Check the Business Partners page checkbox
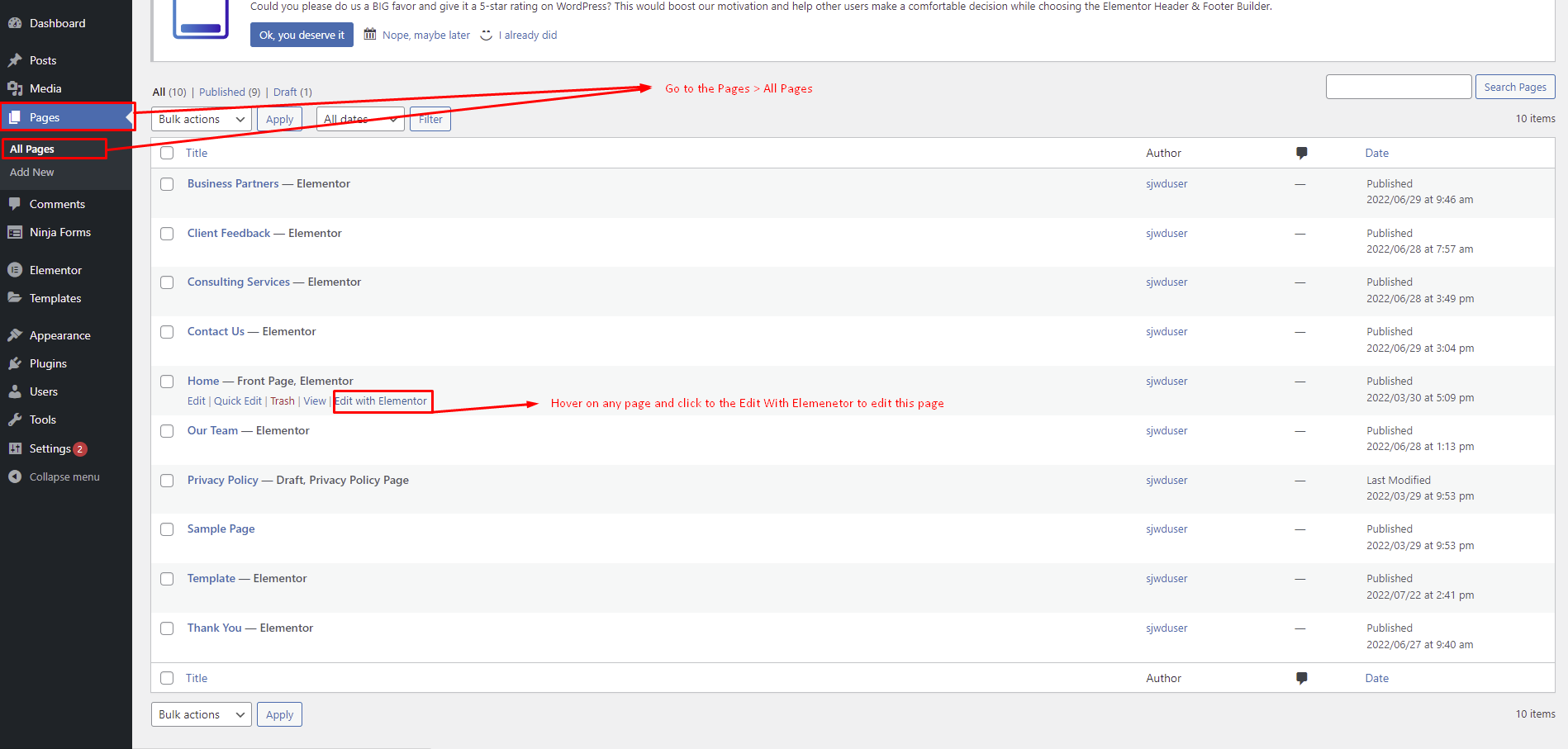The width and height of the screenshot is (1568, 749). (x=167, y=184)
